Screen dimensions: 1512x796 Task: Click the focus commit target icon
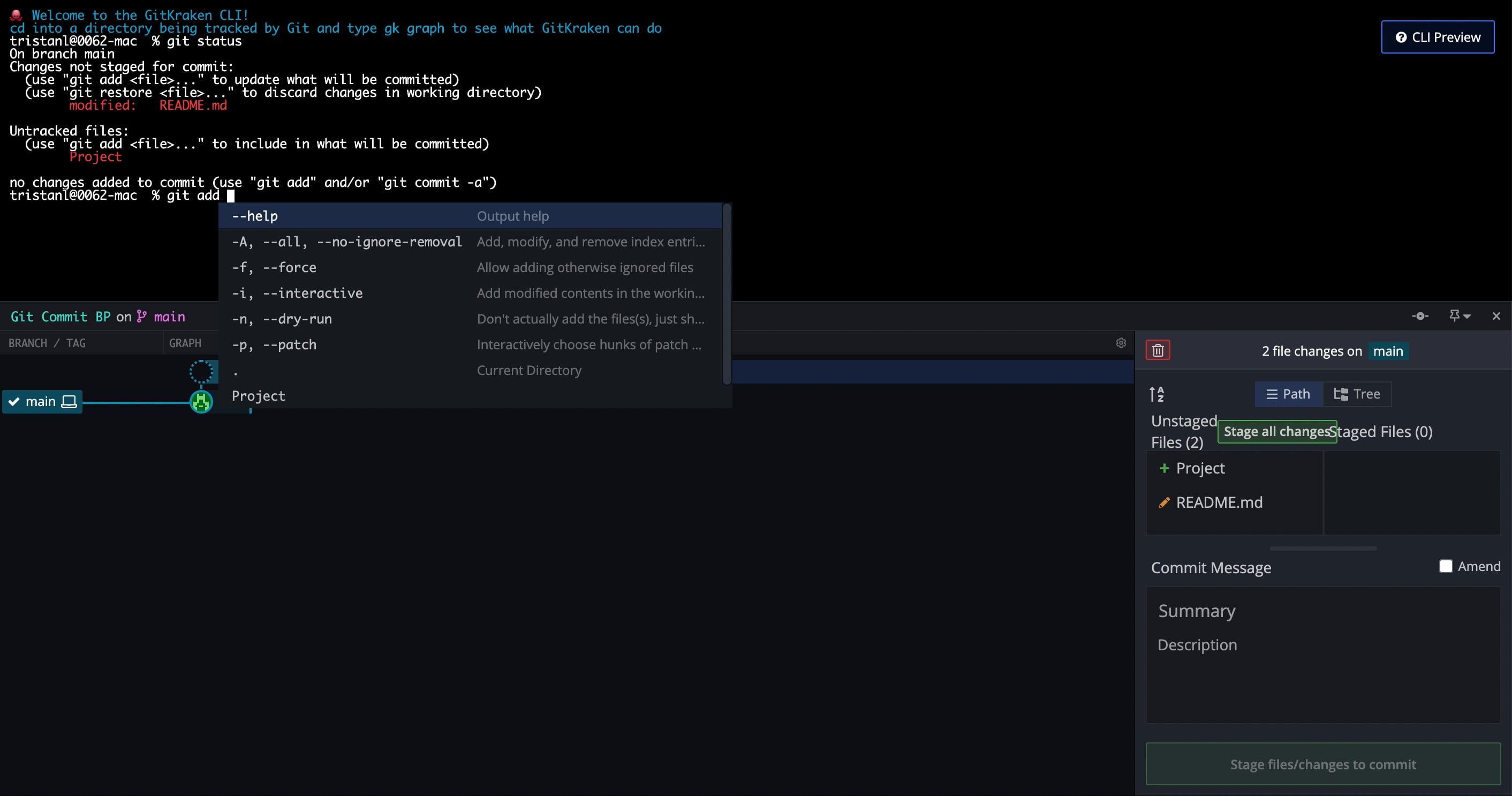tap(1420, 317)
